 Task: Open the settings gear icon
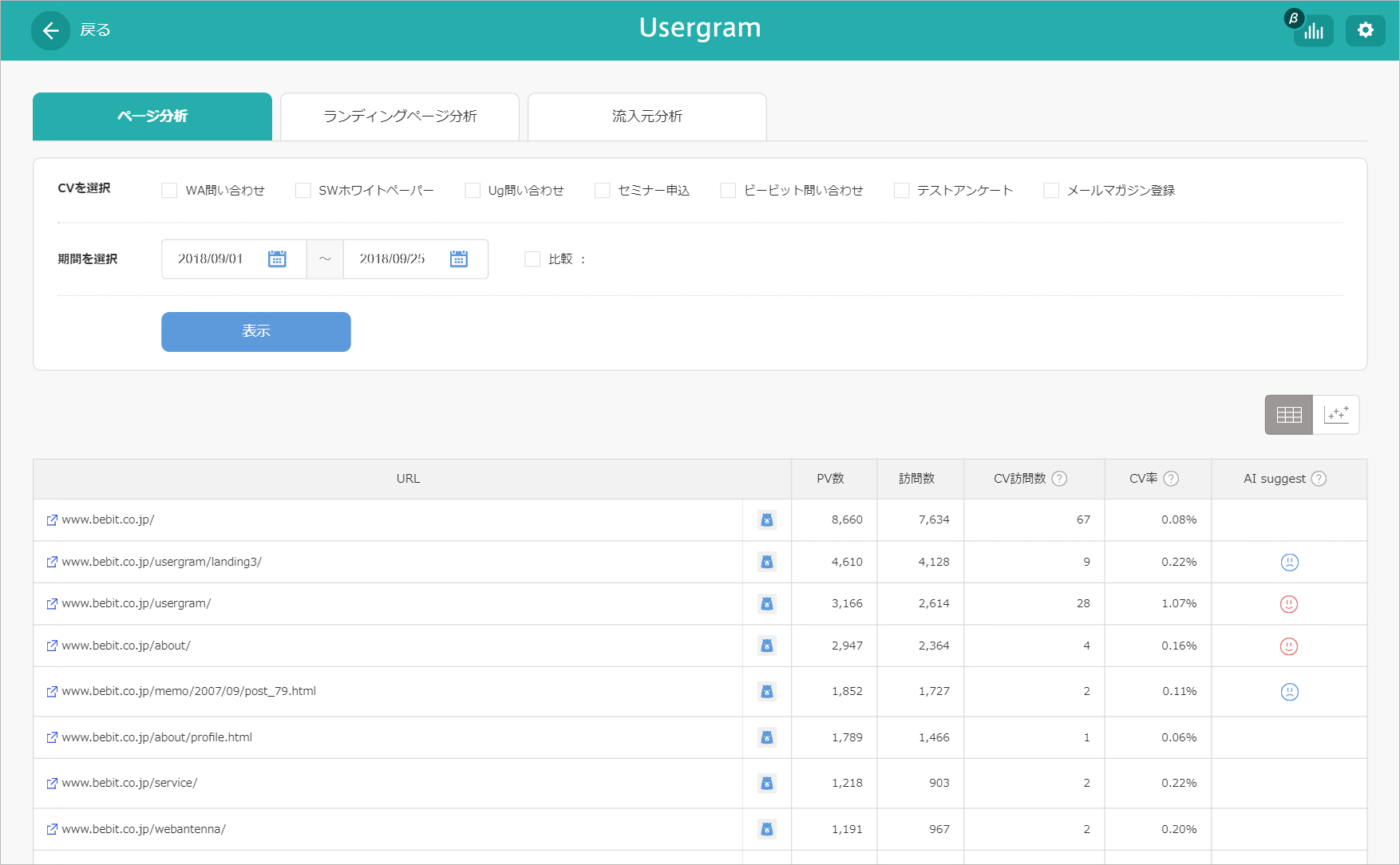tap(1366, 30)
